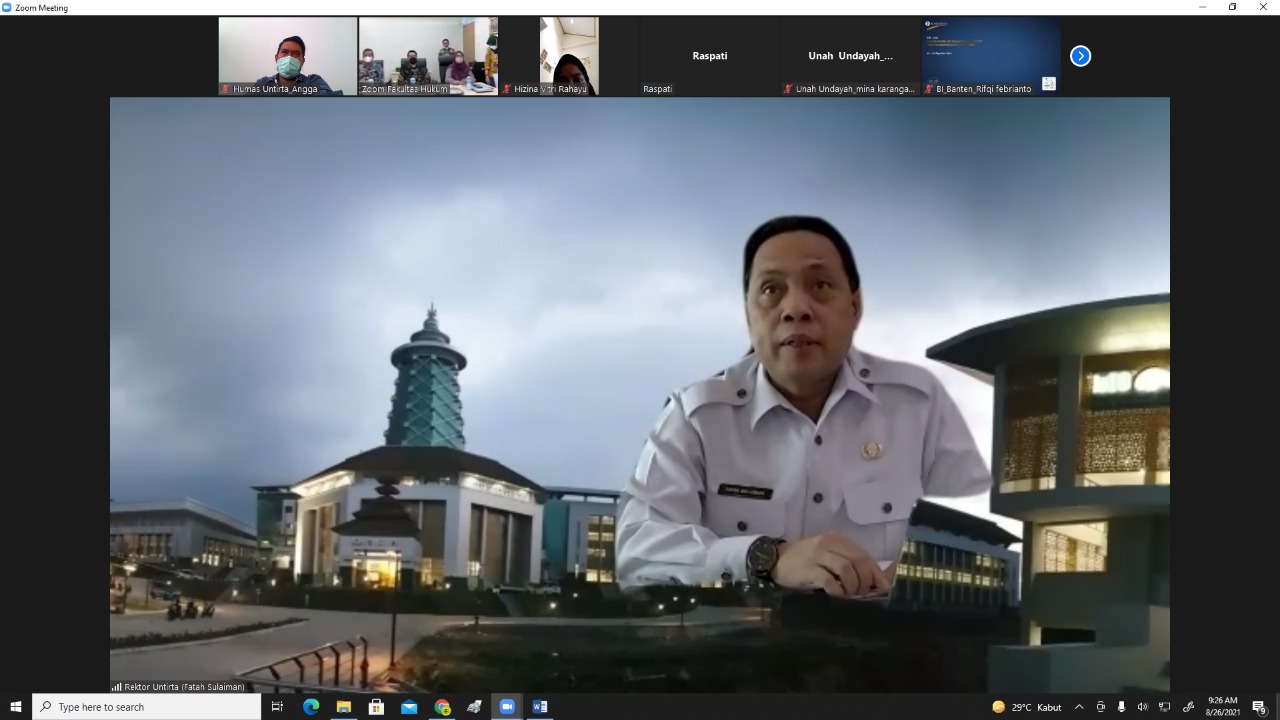Viewport: 1280px width, 720px height.
Task: Open Mail app from taskbar
Action: point(409,707)
